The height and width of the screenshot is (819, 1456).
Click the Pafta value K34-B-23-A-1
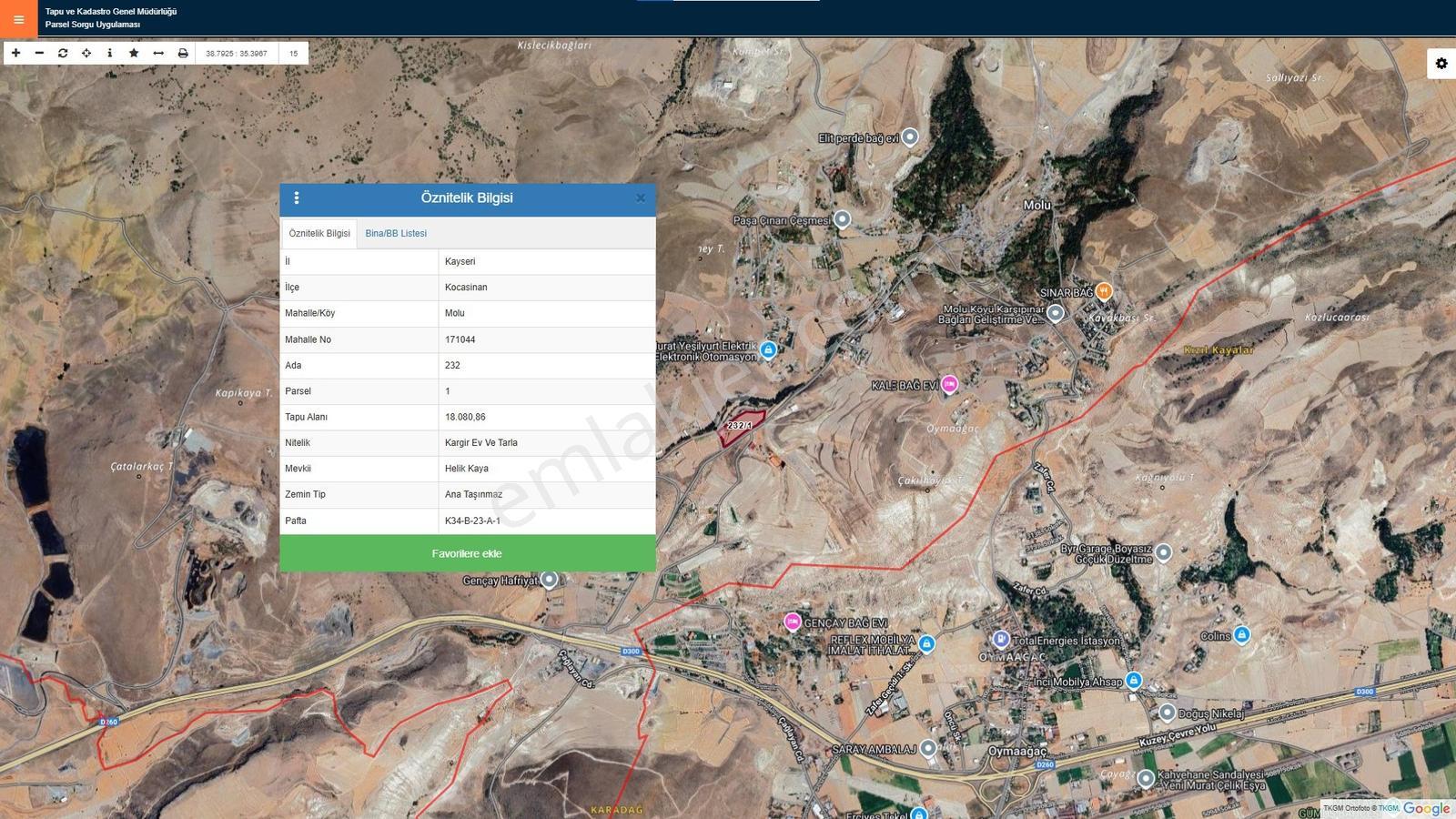point(547,521)
